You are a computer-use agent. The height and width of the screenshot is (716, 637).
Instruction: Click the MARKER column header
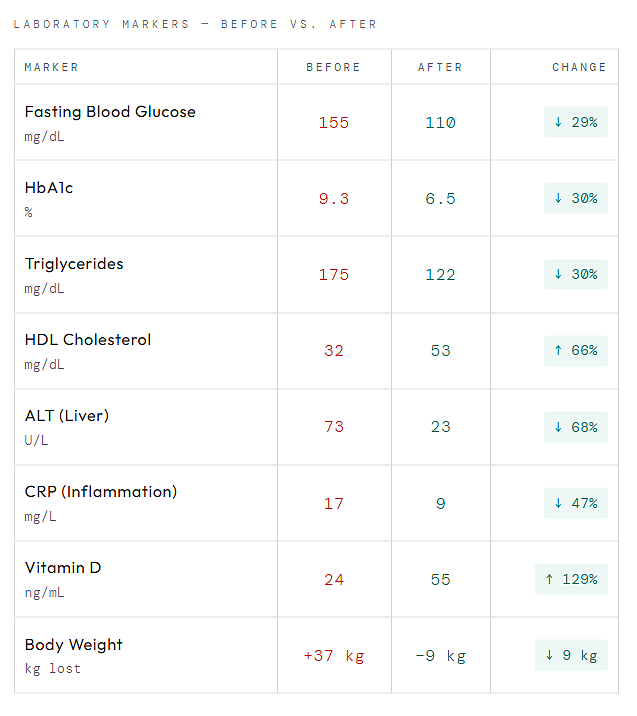pyautogui.click(x=52, y=67)
